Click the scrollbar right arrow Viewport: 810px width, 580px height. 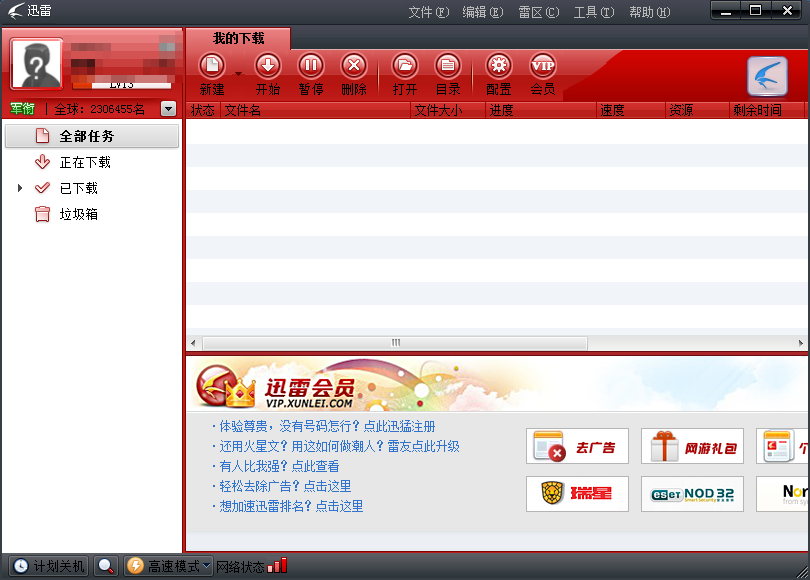801,343
